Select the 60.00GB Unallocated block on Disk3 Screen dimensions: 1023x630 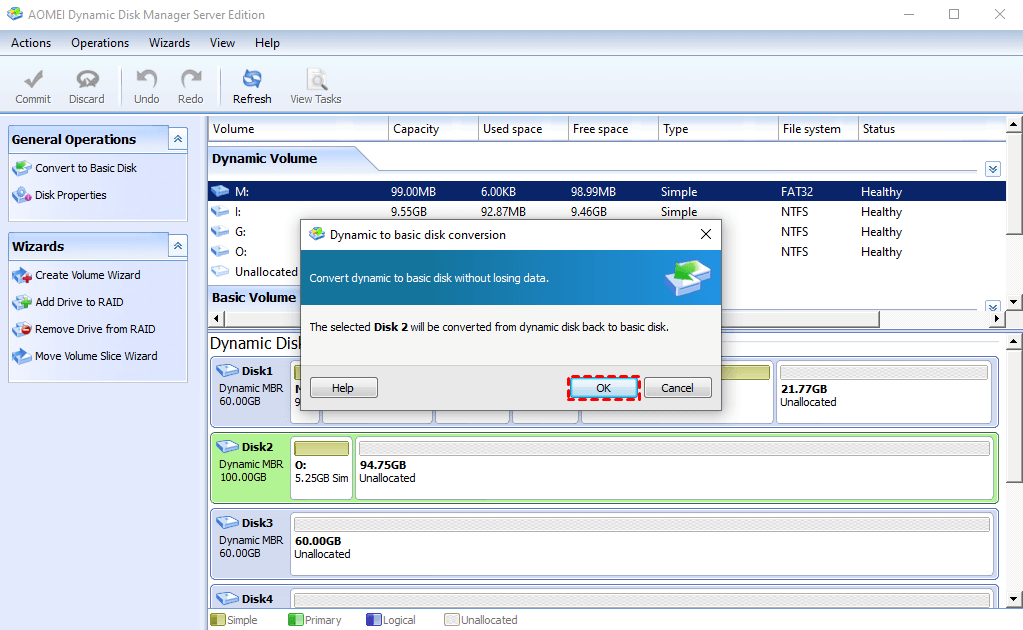tap(642, 544)
